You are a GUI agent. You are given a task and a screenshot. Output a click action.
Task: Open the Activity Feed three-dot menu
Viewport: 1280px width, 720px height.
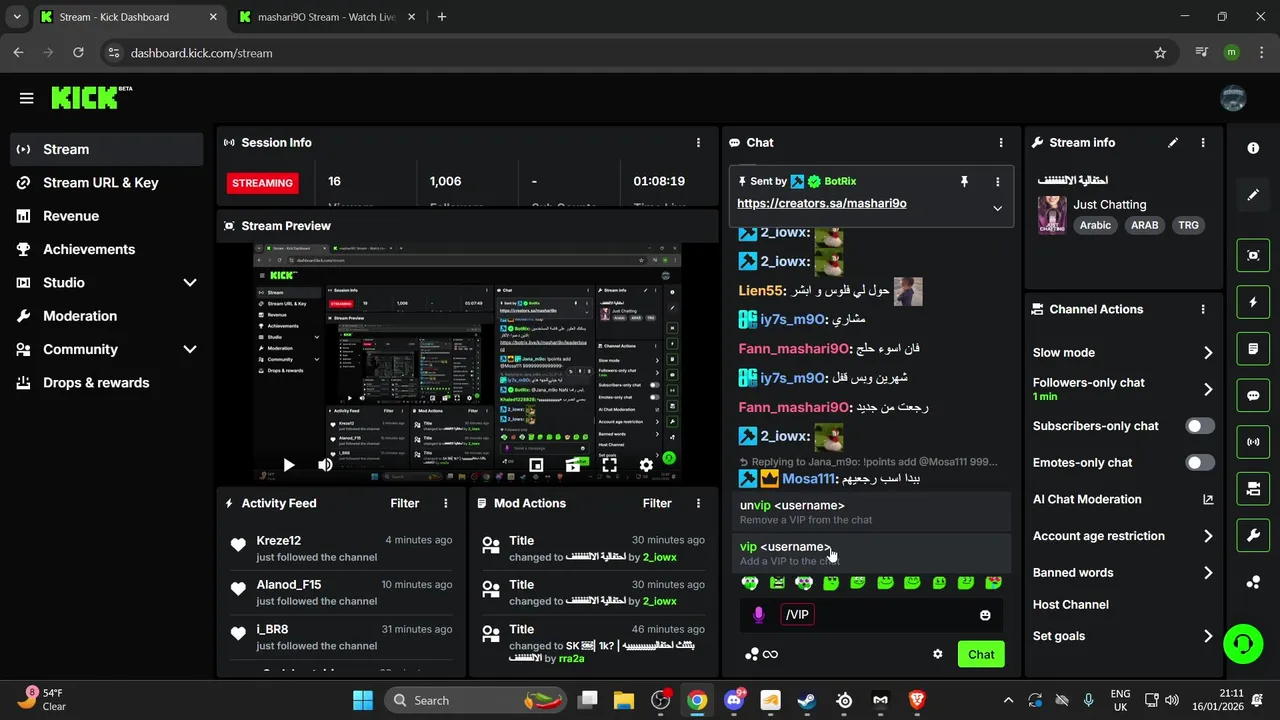(x=446, y=503)
